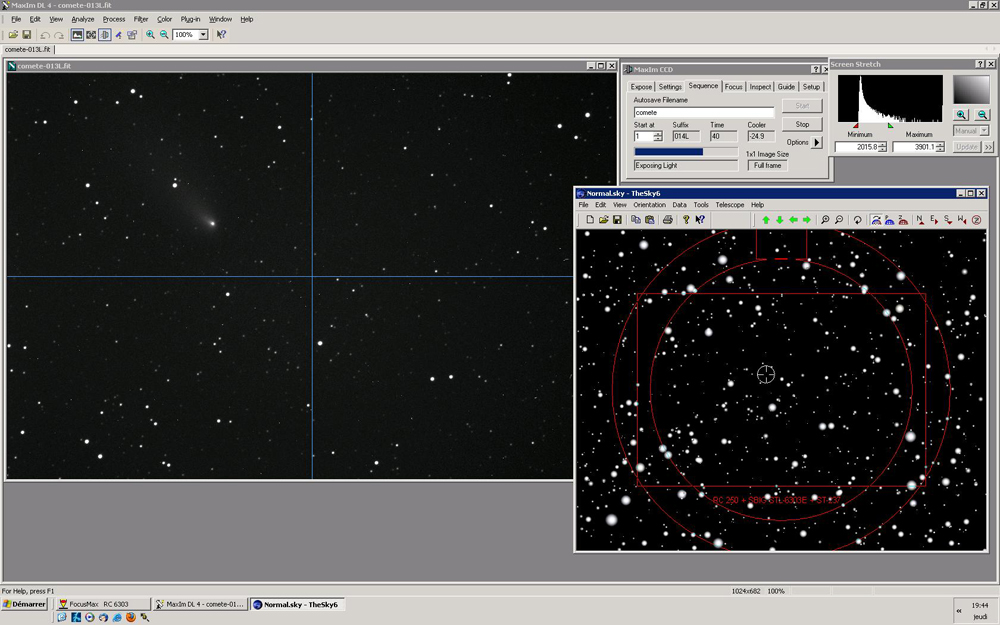Green maximum marker under histogram
The height and width of the screenshot is (625, 1000).
[890, 125]
